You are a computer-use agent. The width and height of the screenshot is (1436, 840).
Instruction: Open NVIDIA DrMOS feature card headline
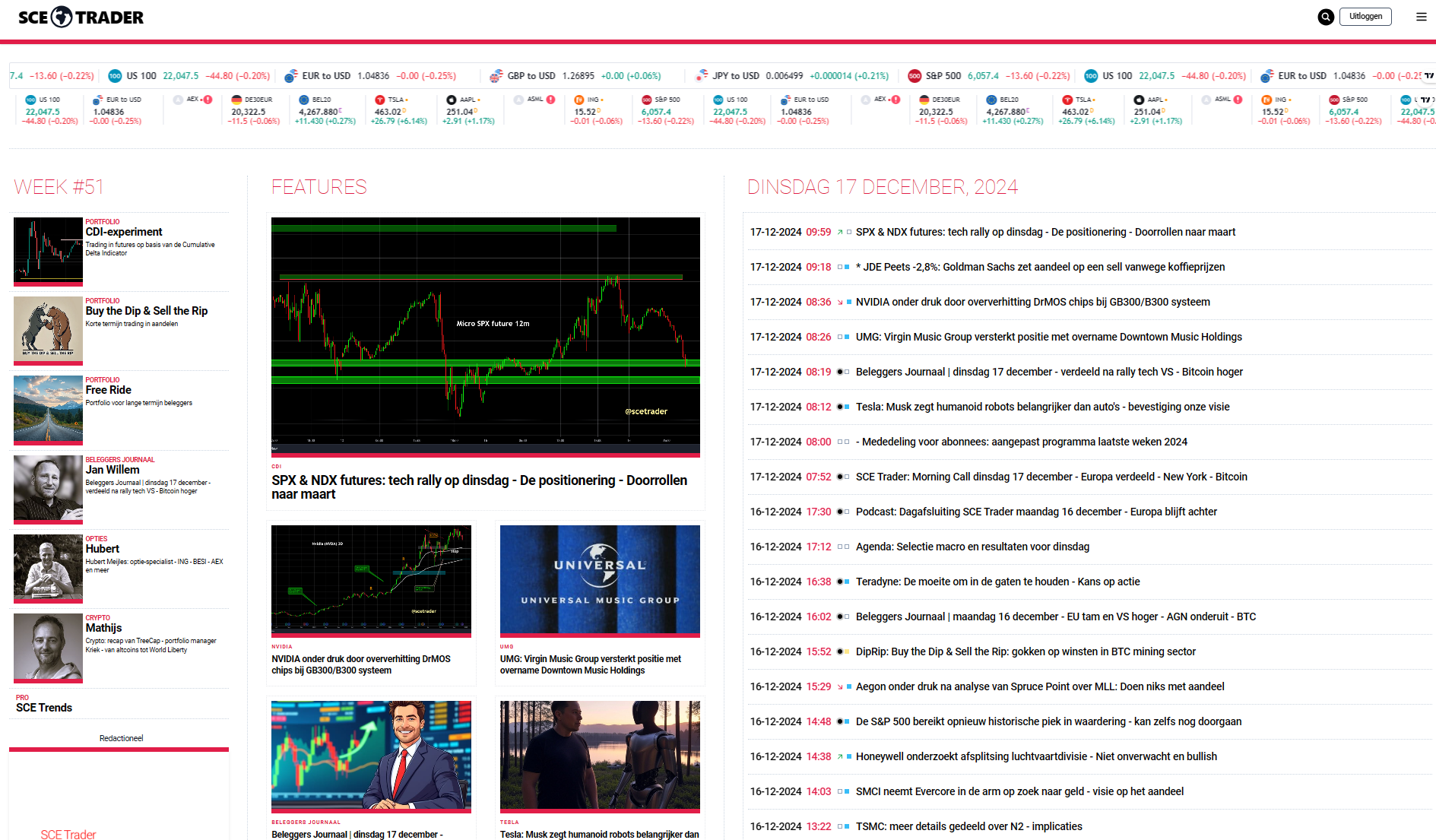click(x=361, y=665)
